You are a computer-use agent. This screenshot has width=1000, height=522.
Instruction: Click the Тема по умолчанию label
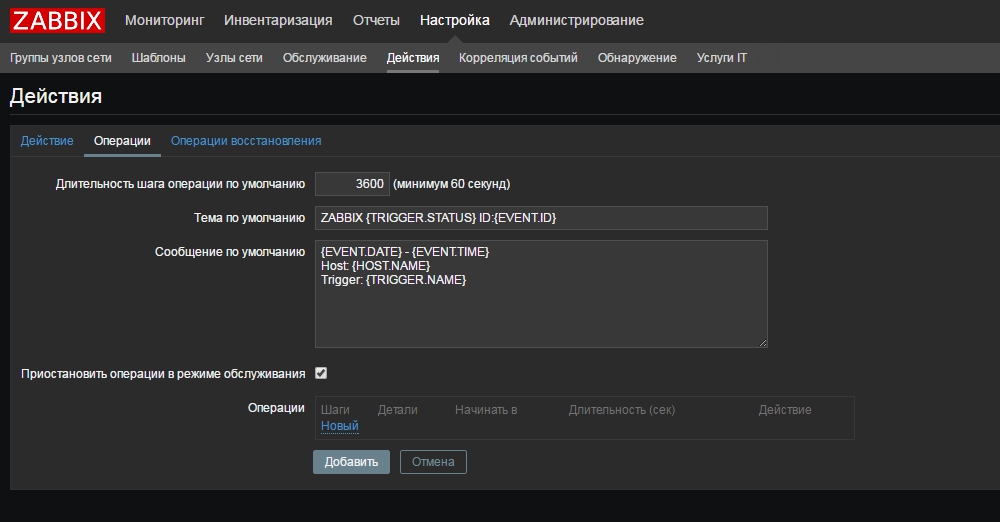pos(249,218)
